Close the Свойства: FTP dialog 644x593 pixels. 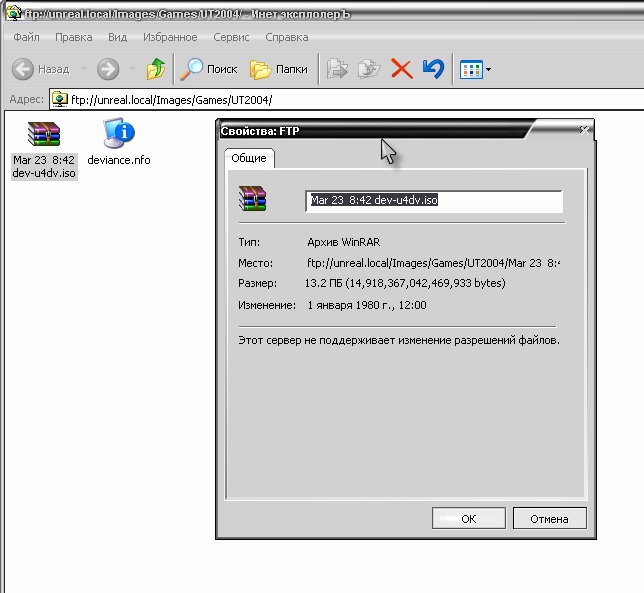coord(584,131)
